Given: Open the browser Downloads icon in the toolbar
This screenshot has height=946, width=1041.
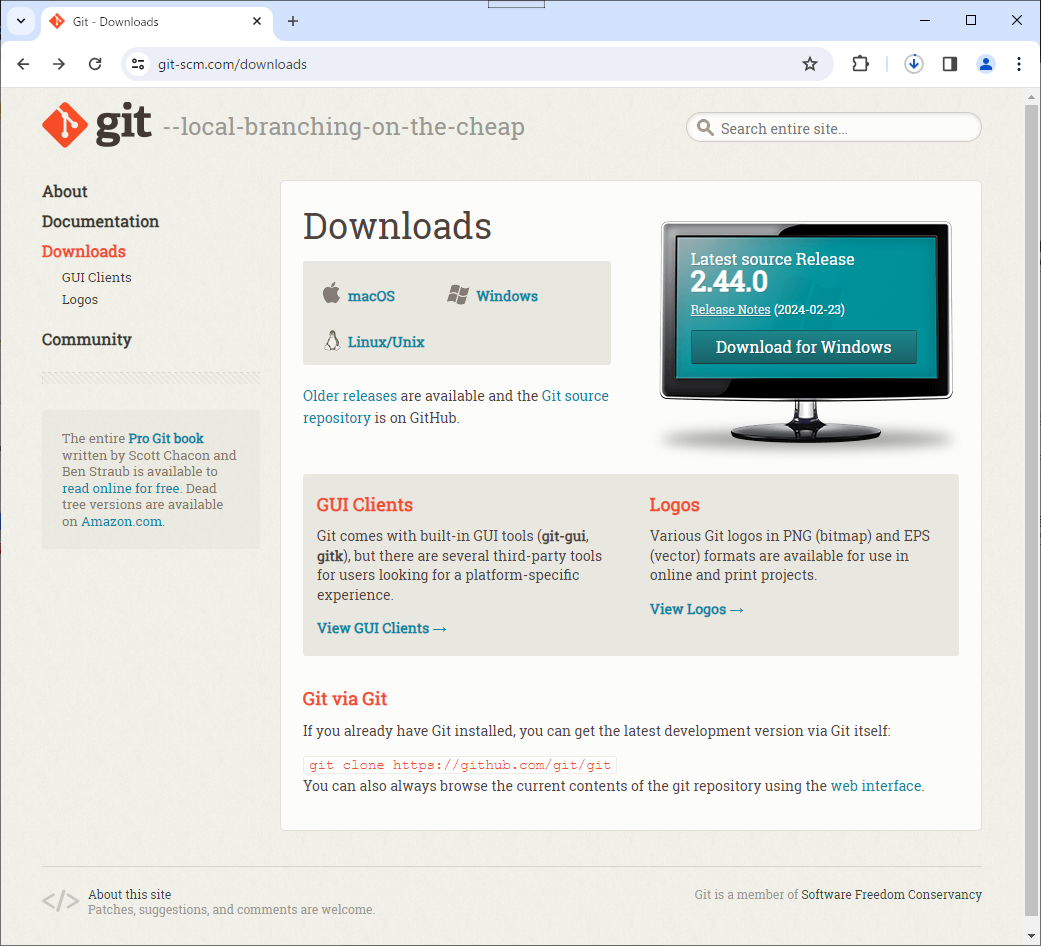Looking at the screenshot, I should (x=914, y=63).
